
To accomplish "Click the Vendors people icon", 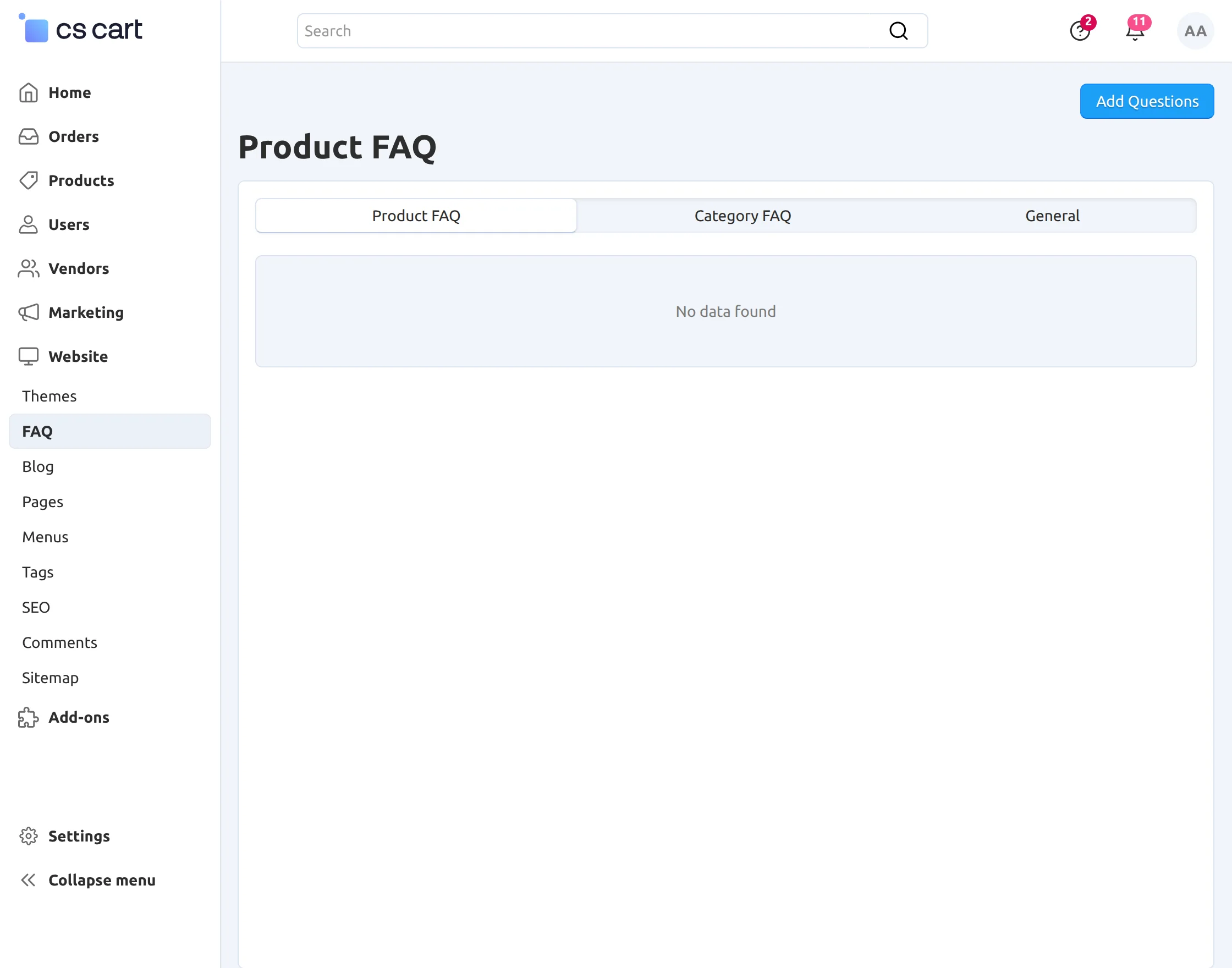I will pos(29,268).
